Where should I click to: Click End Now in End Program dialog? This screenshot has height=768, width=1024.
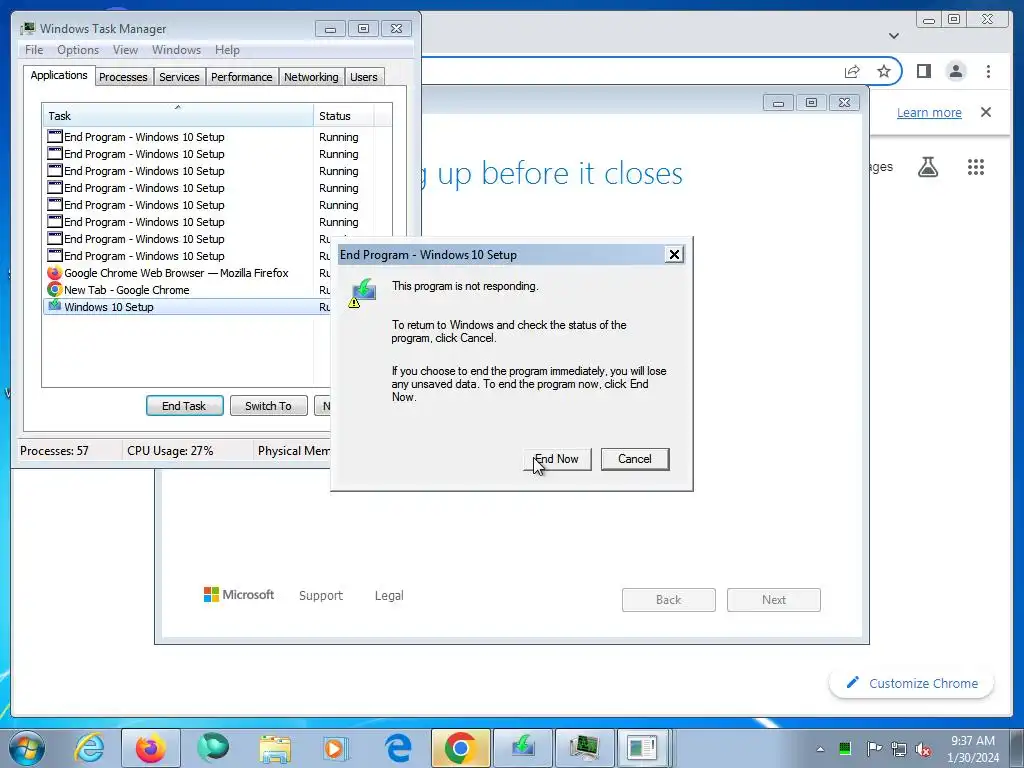click(557, 459)
